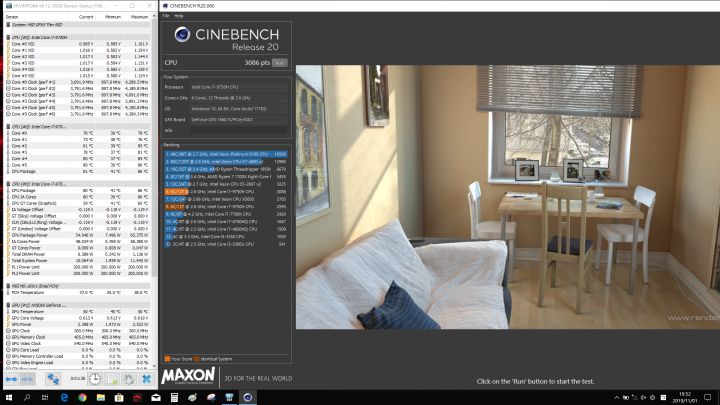
Task: Click the expand columns arrows button in HWiNFO
Action: (x=11, y=379)
